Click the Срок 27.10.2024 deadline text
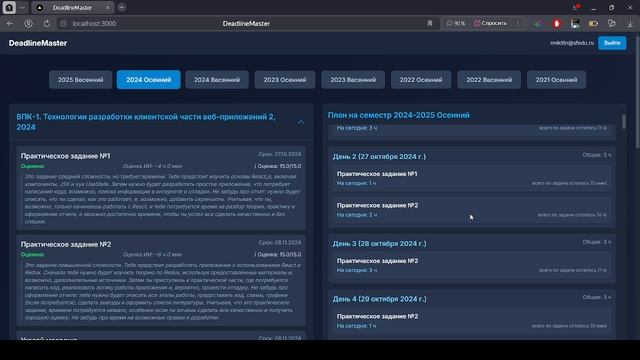This screenshot has height=360, width=640. click(280, 154)
